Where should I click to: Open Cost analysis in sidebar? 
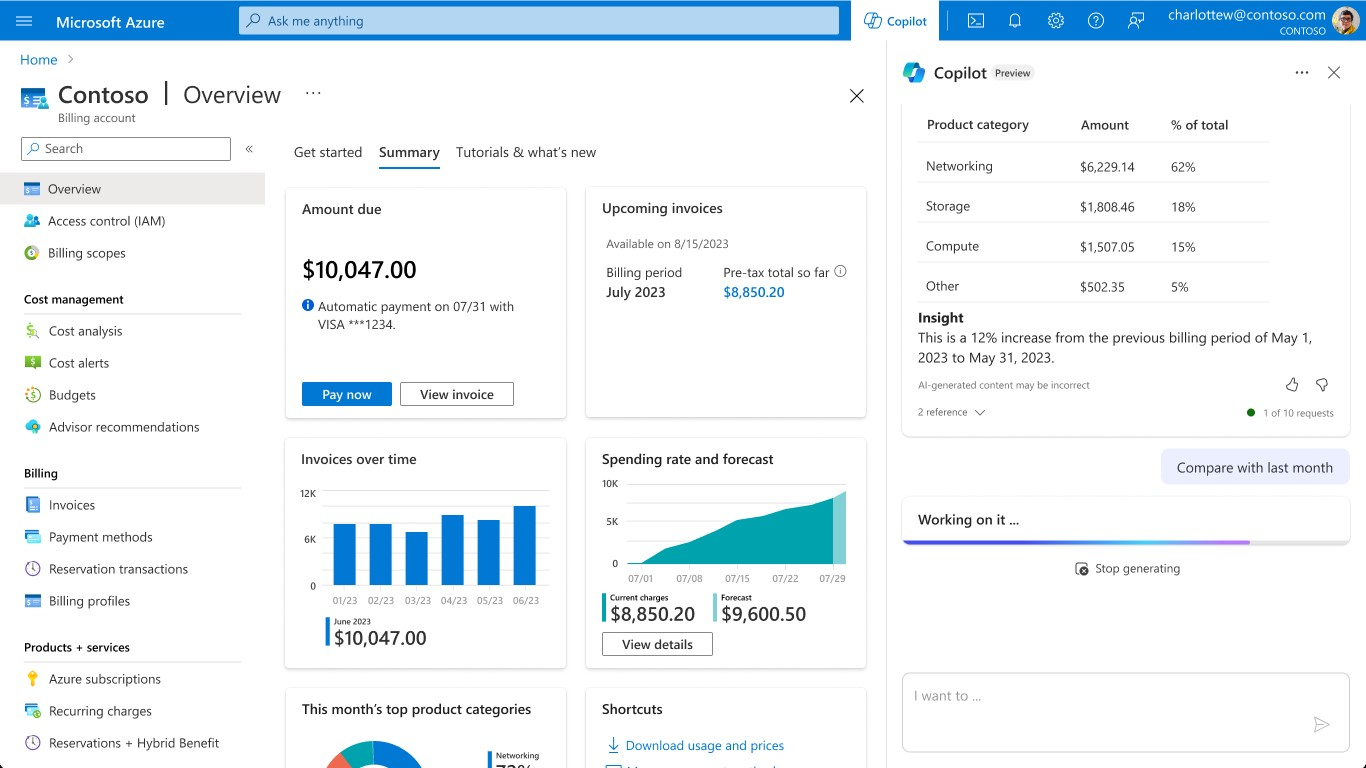85,331
